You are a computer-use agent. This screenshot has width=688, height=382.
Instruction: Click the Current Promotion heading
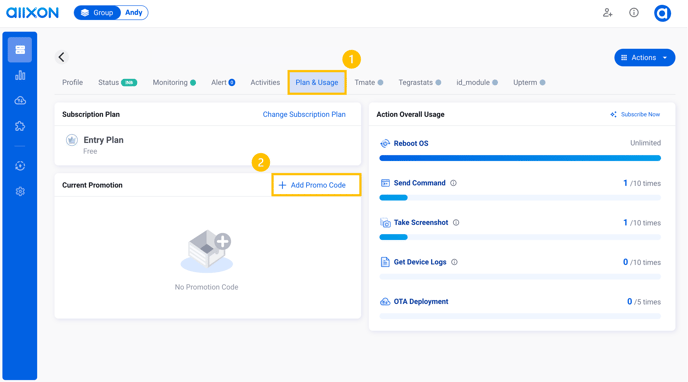pyautogui.click(x=92, y=185)
